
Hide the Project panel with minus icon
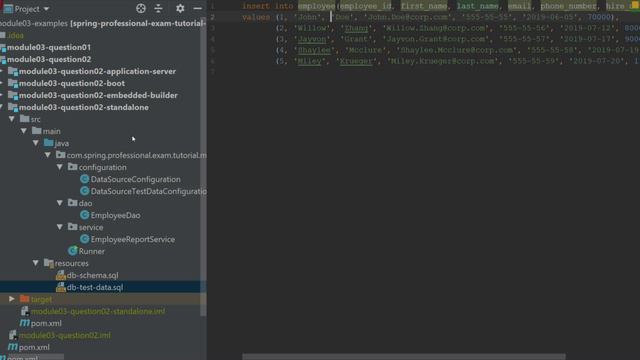198,8
